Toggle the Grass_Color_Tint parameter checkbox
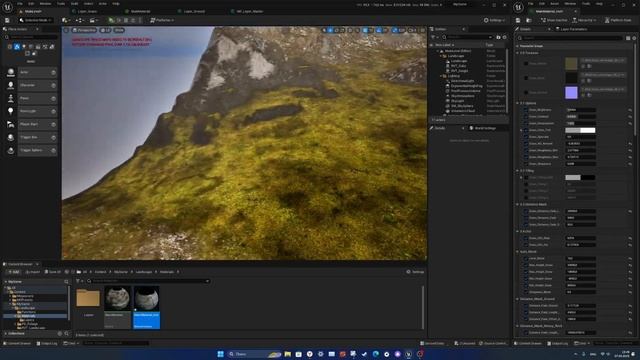This screenshot has width=640, height=360. (x=526, y=130)
